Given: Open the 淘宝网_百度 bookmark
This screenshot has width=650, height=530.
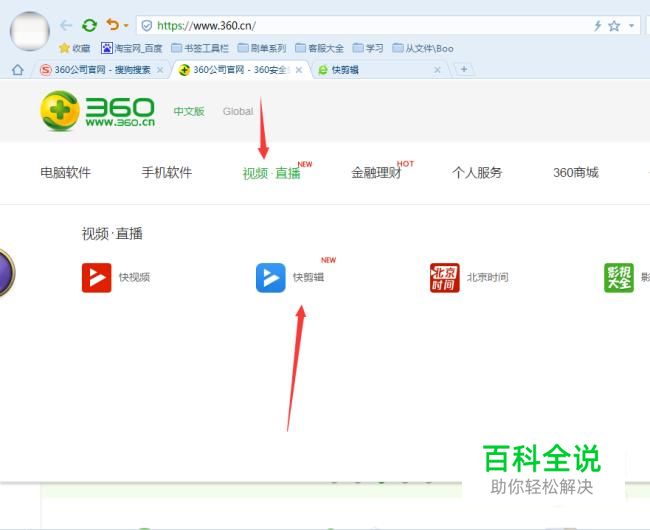Looking at the screenshot, I should (131, 48).
